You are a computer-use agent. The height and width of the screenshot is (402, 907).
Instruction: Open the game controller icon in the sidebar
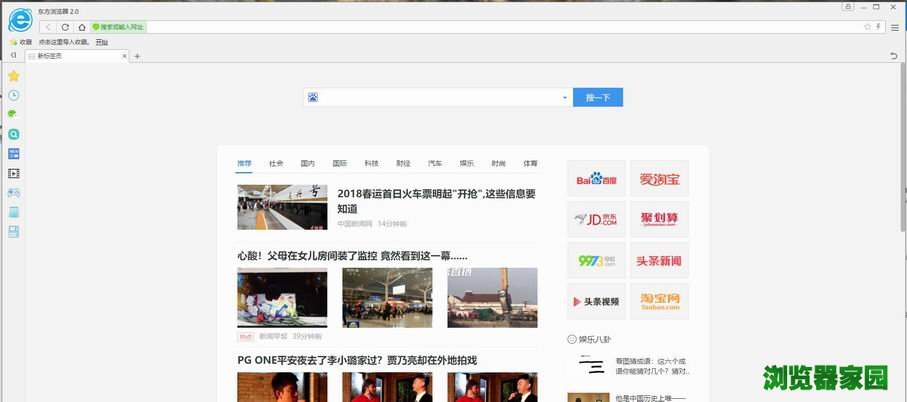(13, 192)
